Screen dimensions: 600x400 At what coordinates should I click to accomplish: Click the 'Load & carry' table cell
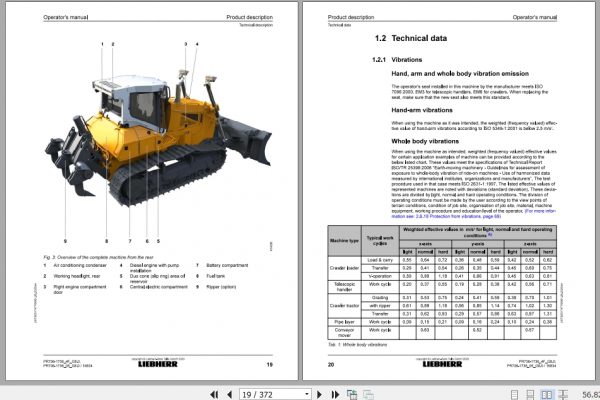click(380, 260)
